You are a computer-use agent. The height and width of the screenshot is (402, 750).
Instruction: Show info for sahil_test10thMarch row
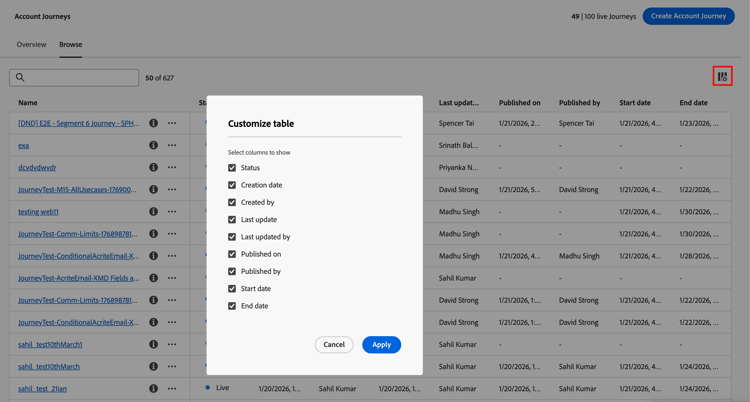tap(154, 366)
